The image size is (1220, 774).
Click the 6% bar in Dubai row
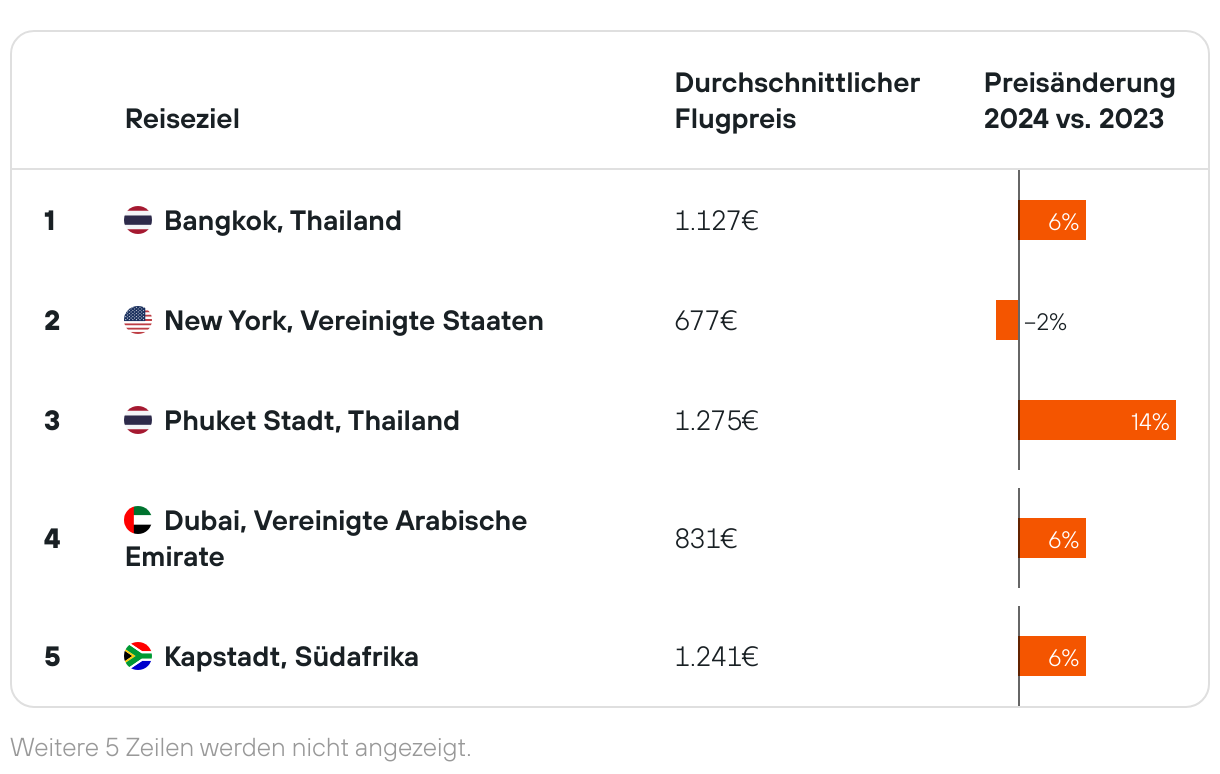pos(1052,538)
